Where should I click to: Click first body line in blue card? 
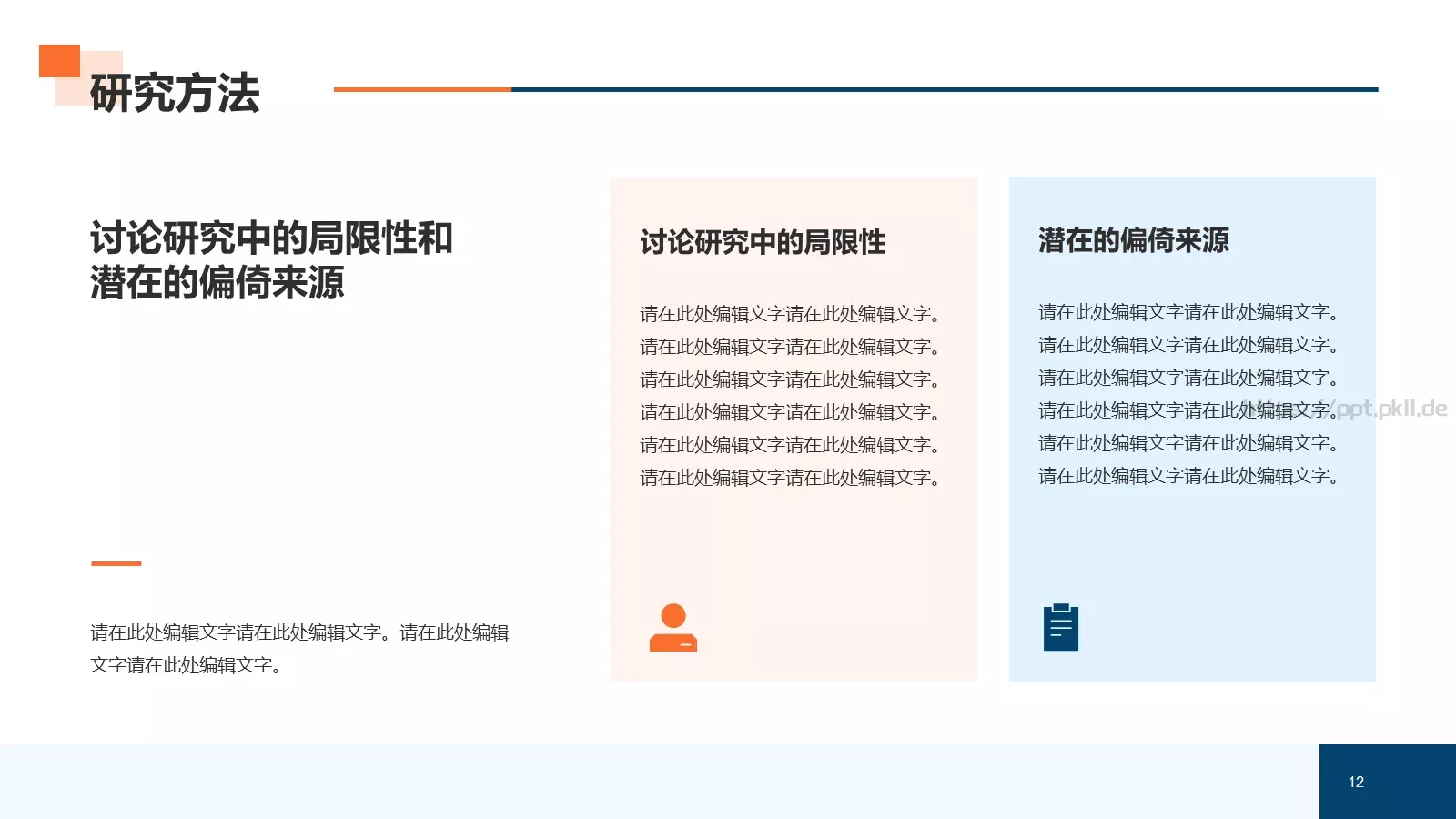(1188, 312)
